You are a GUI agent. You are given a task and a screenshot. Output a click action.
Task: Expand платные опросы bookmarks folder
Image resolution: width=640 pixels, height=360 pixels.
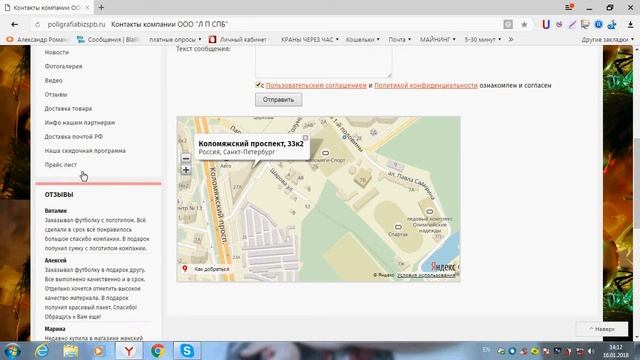175,40
